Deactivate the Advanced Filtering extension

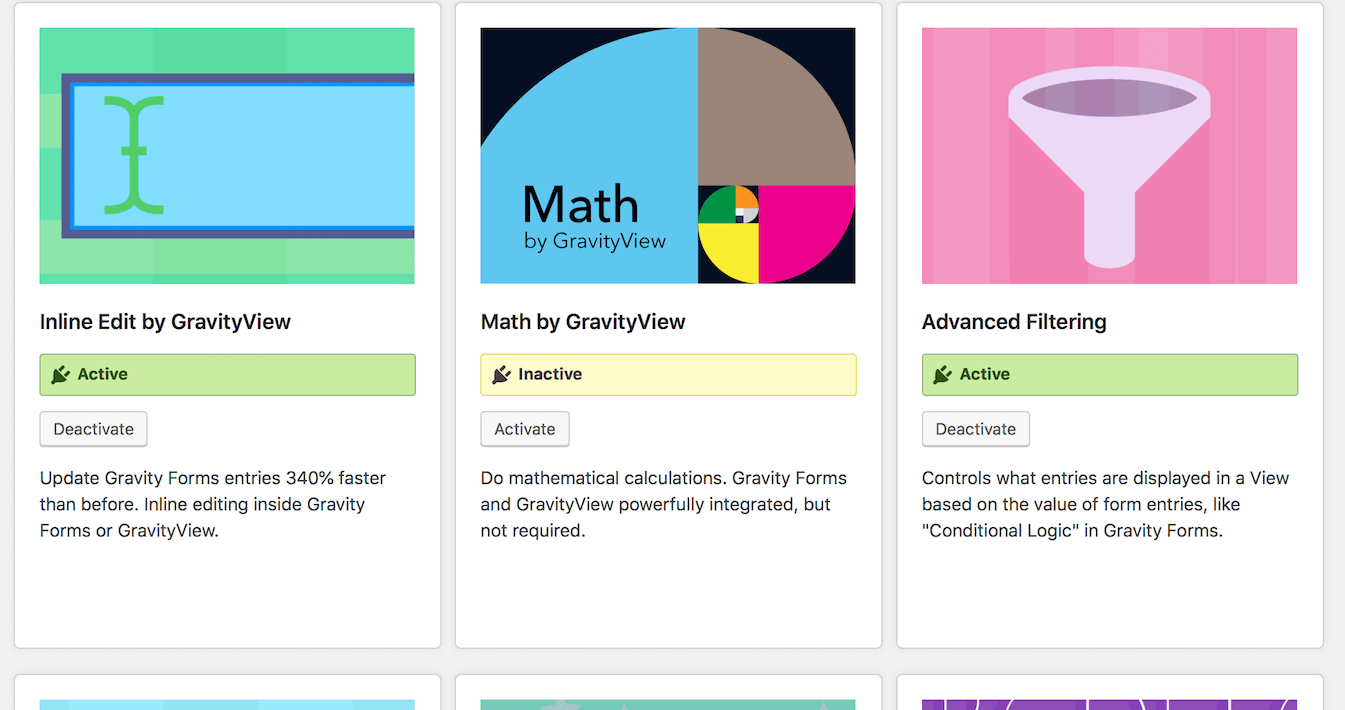coord(975,429)
